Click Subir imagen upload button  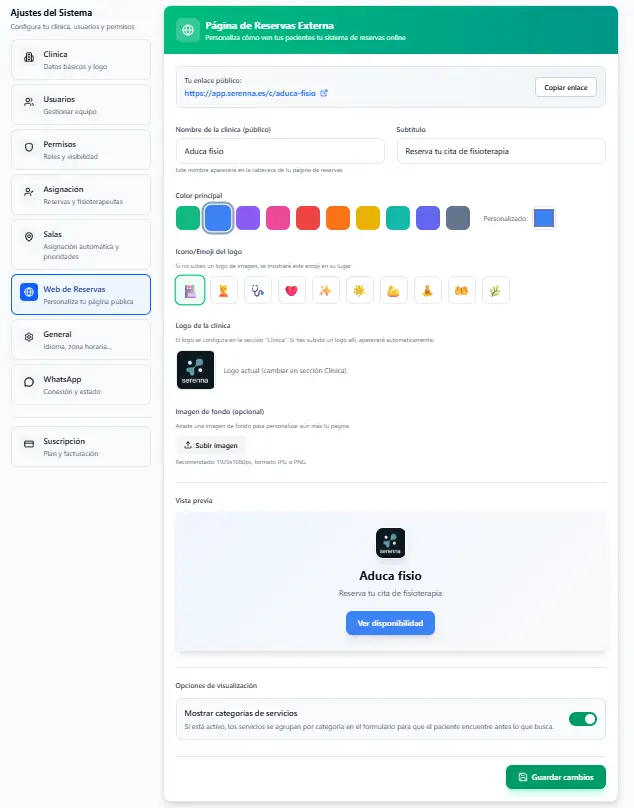pos(210,445)
